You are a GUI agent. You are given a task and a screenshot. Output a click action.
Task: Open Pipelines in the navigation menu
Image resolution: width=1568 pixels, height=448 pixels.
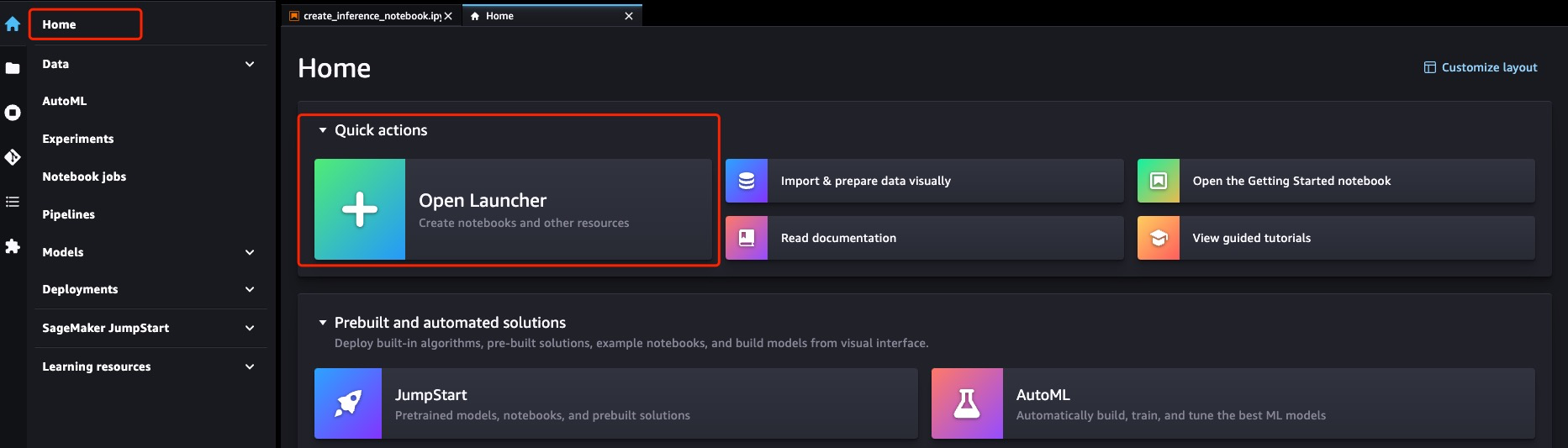69,214
